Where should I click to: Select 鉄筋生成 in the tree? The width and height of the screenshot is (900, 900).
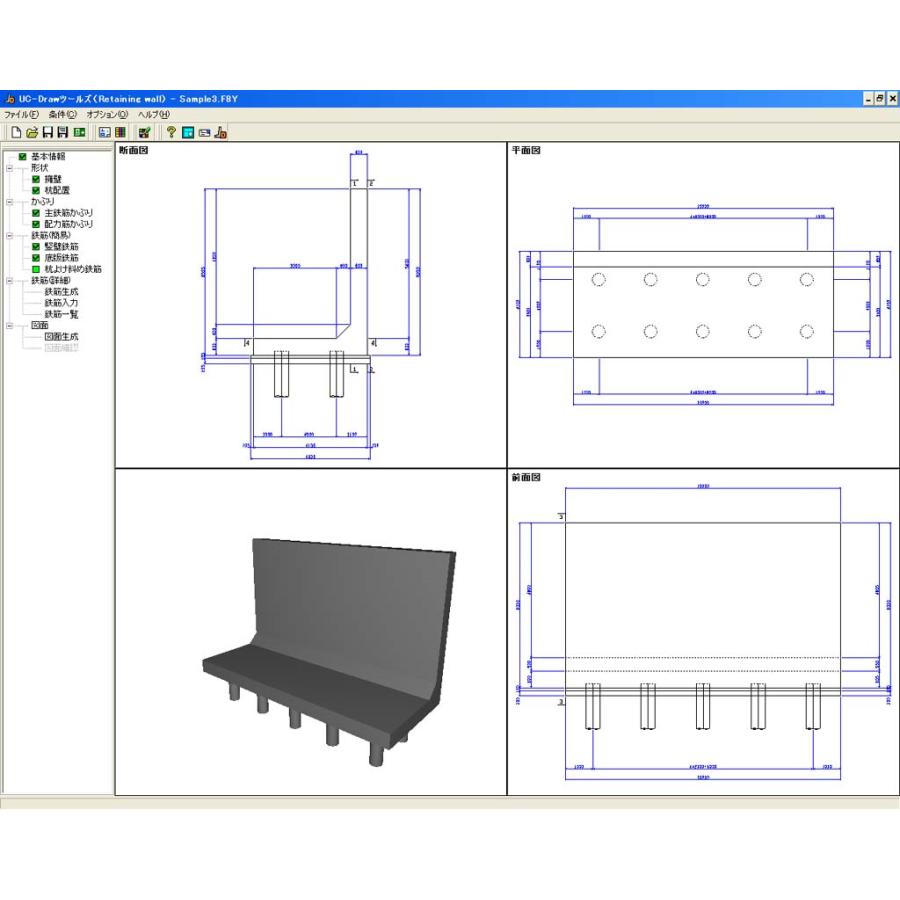(61, 292)
